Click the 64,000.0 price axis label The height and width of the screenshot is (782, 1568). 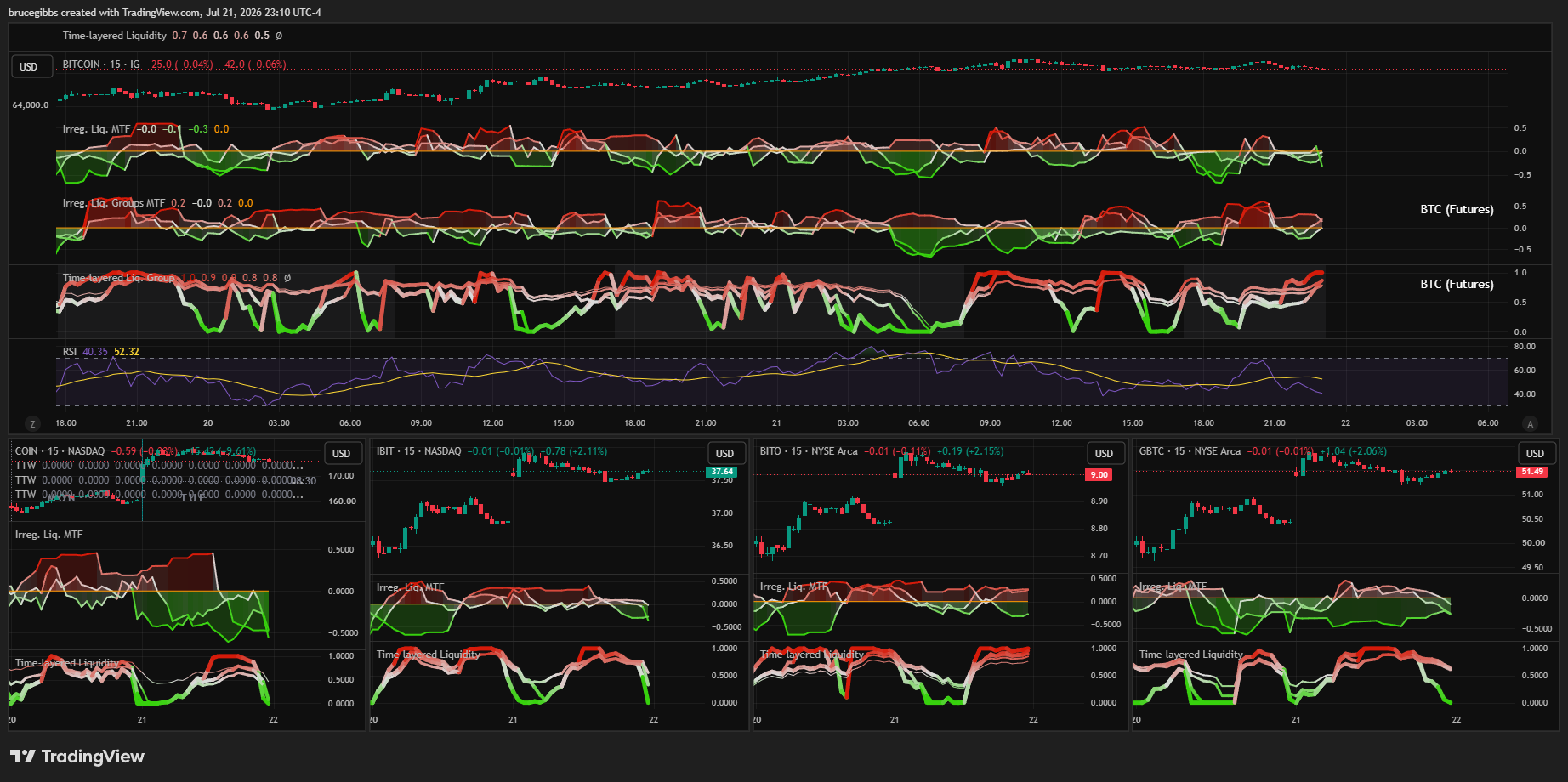click(x=31, y=105)
